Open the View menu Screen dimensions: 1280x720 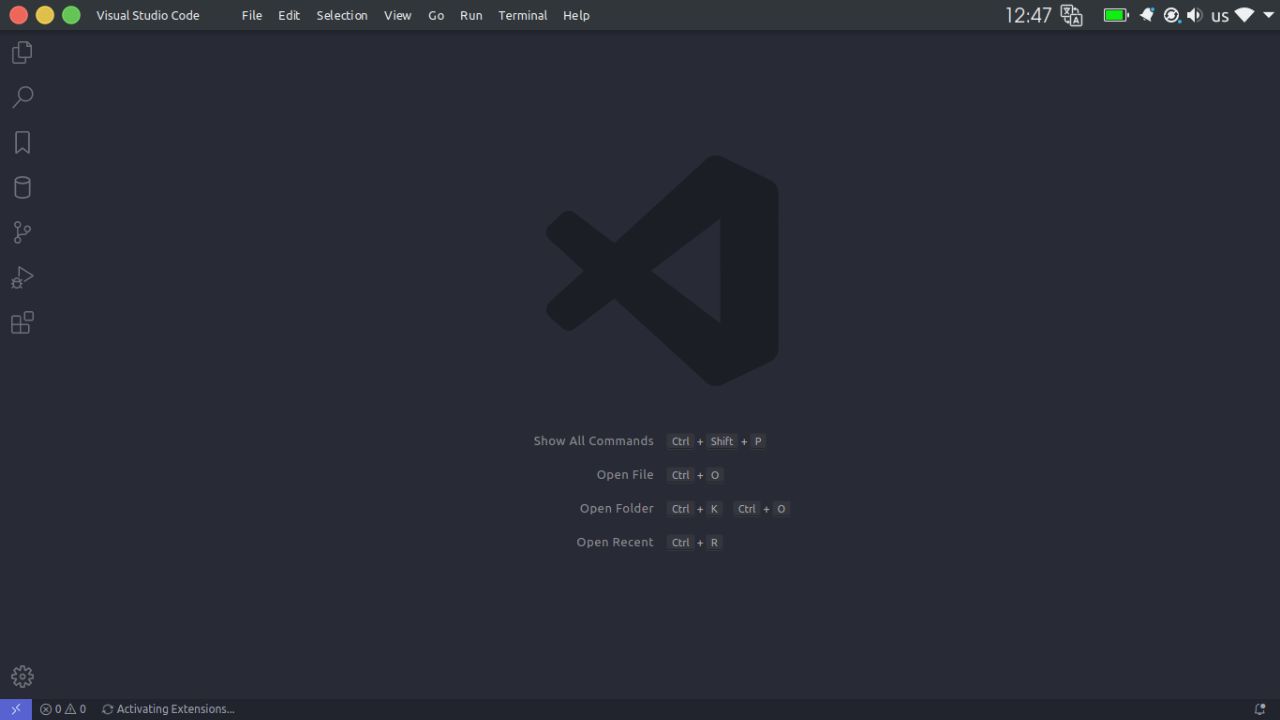coord(398,15)
